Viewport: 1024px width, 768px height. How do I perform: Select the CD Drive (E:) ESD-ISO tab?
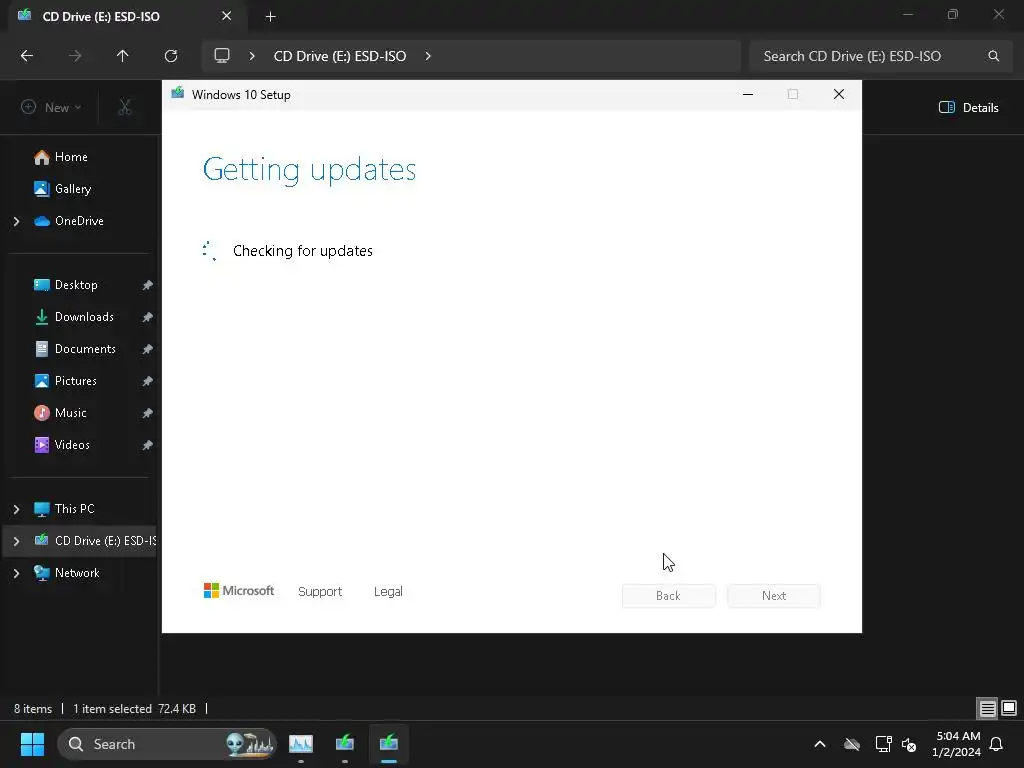point(127,16)
